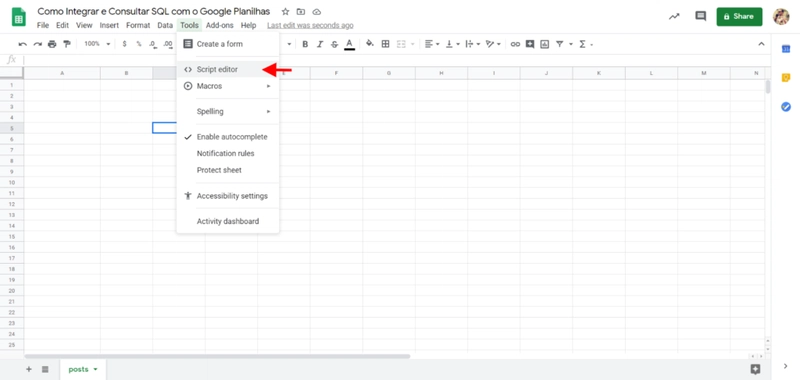This screenshot has width=800, height=380.
Task: Open Calendar in side panel
Action: (786, 49)
